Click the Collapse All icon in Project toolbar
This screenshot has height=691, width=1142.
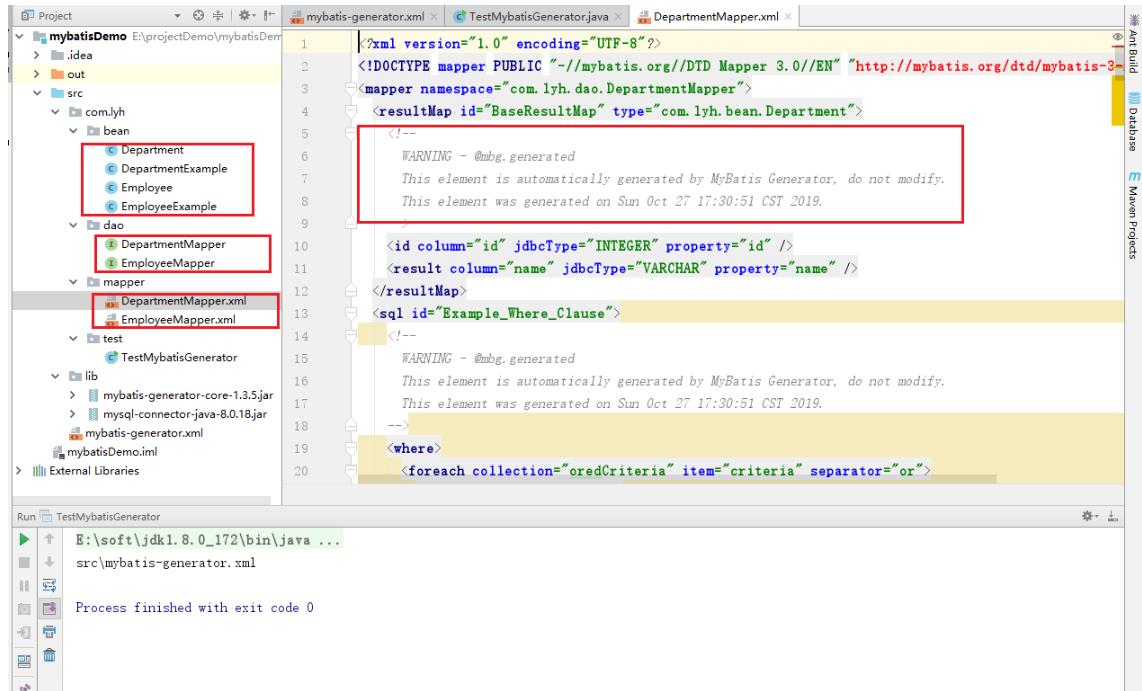(218, 15)
